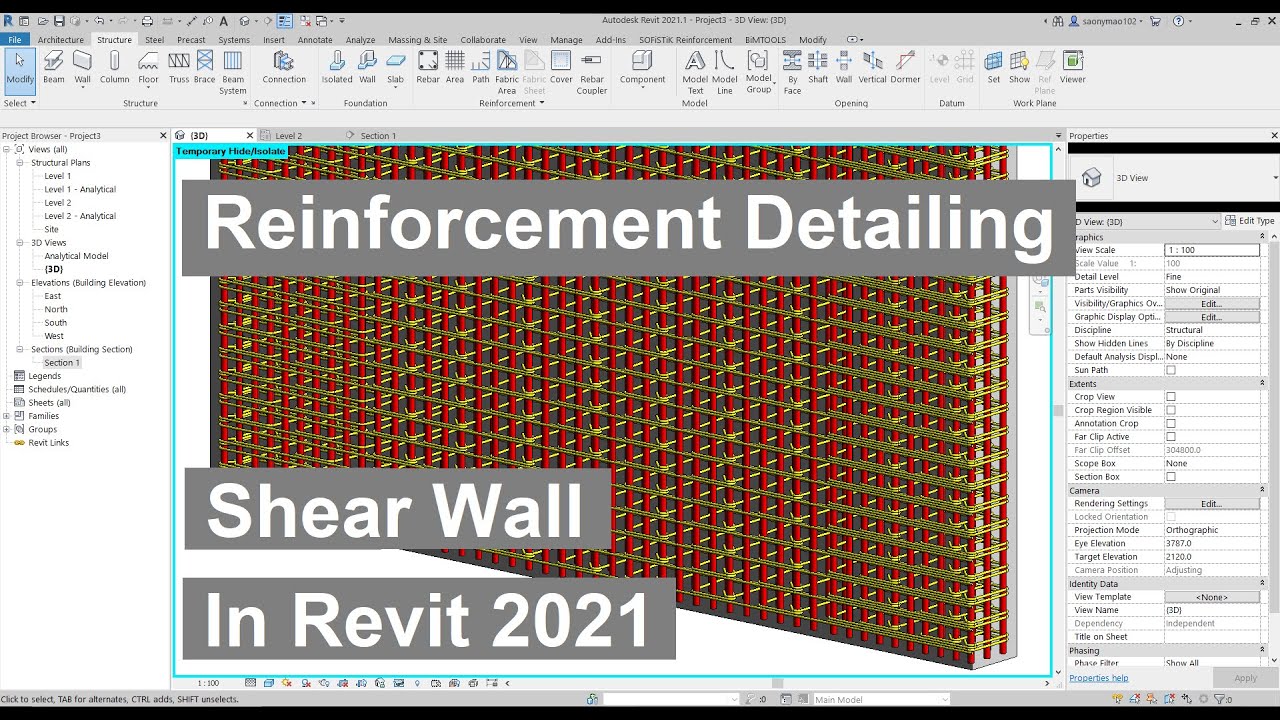Click the Apply button in Properties
Image resolution: width=1280 pixels, height=720 pixels.
[1245, 678]
